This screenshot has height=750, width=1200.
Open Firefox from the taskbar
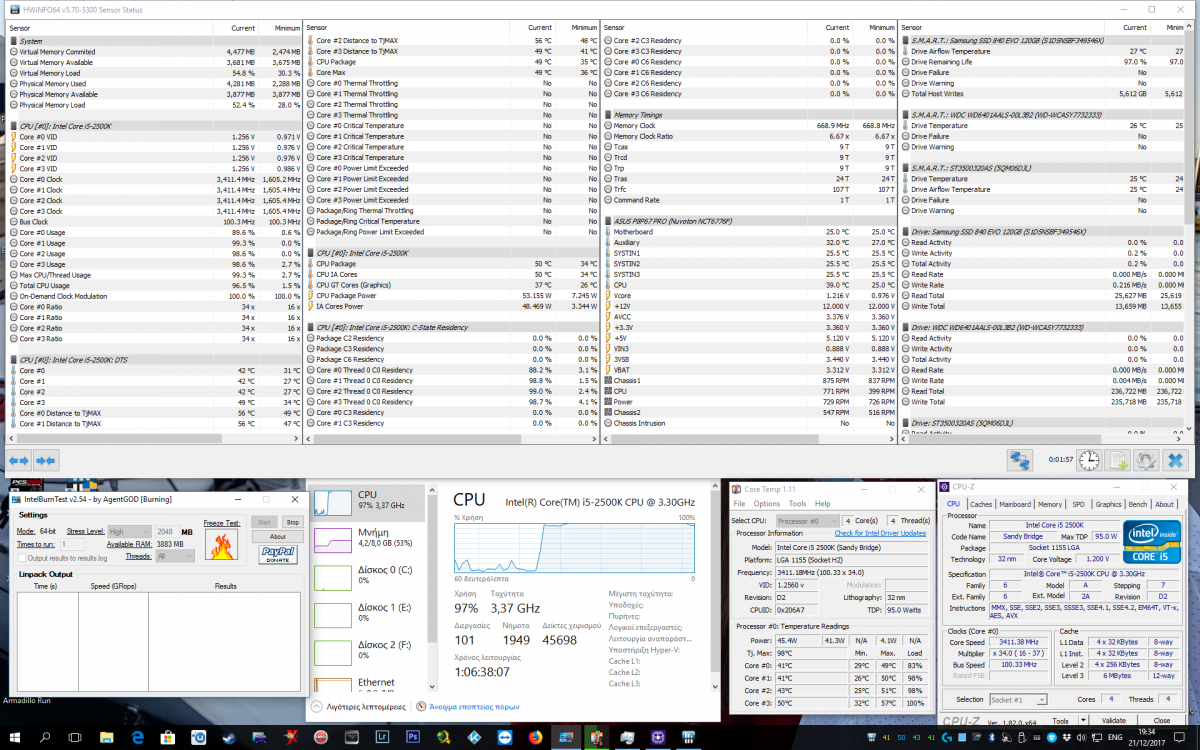[x=536, y=737]
